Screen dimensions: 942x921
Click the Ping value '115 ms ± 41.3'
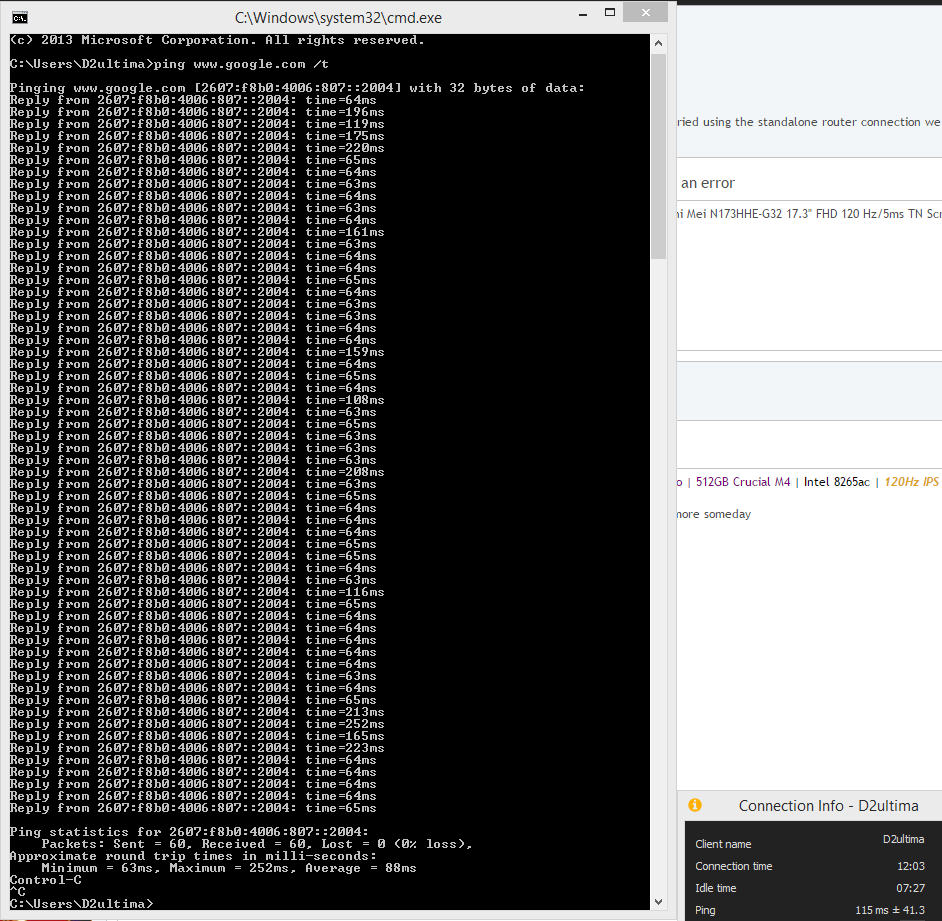pyautogui.click(x=890, y=910)
